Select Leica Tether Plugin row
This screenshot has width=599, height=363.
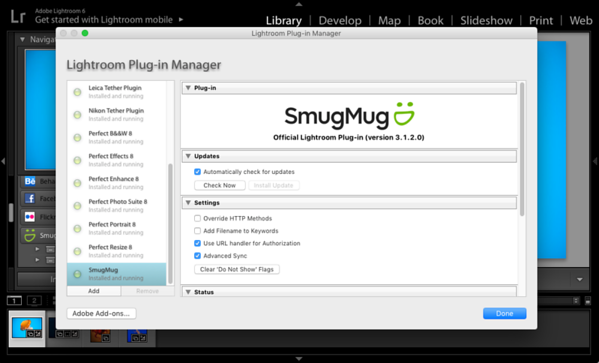pos(117,92)
